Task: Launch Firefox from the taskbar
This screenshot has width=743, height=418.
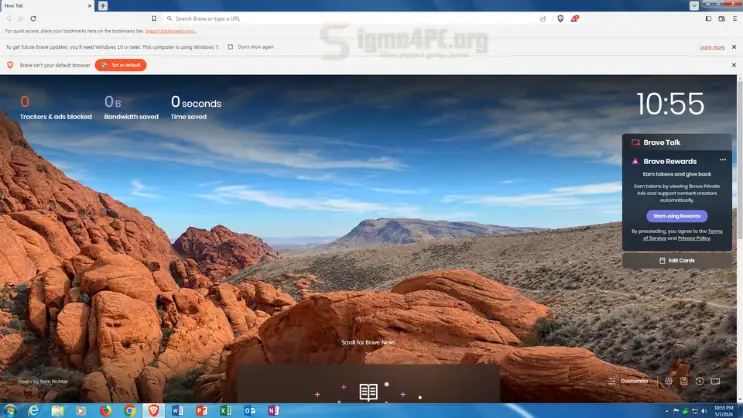Action: click(x=105, y=410)
